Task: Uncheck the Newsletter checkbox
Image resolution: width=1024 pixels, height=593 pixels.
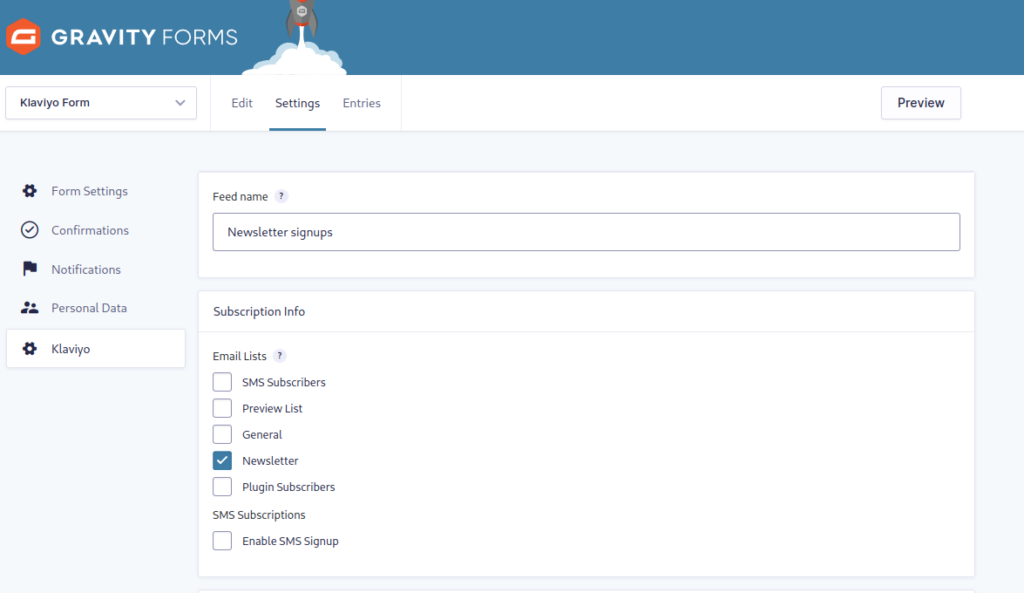Action: [222, 460]
